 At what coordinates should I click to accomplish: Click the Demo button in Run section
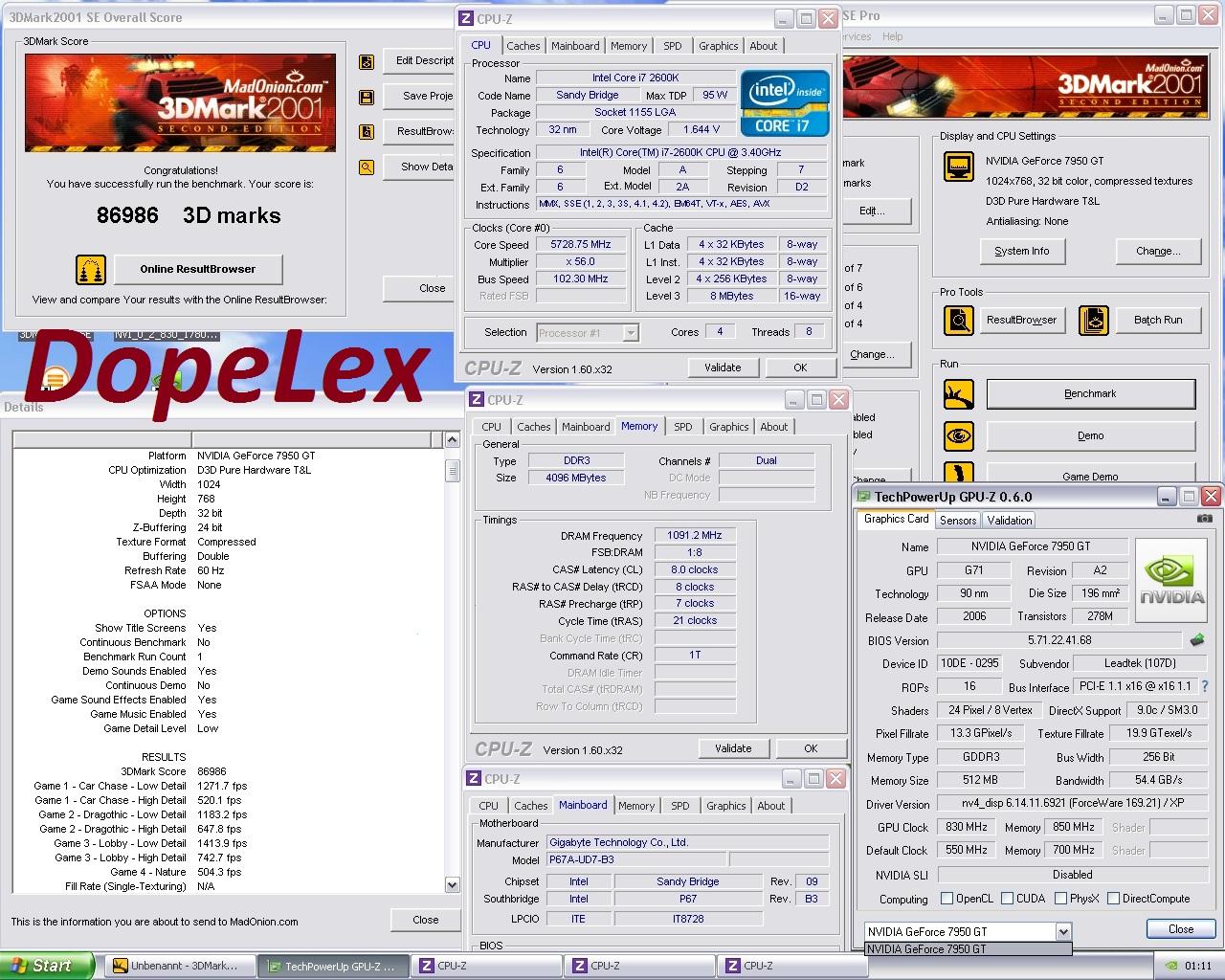1091,435
